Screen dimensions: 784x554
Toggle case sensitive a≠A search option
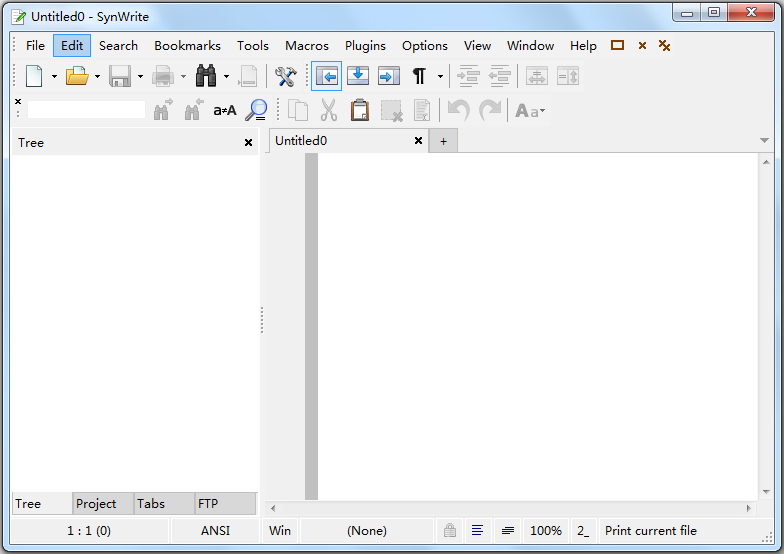pyautogui.click(x=224, y=110)
